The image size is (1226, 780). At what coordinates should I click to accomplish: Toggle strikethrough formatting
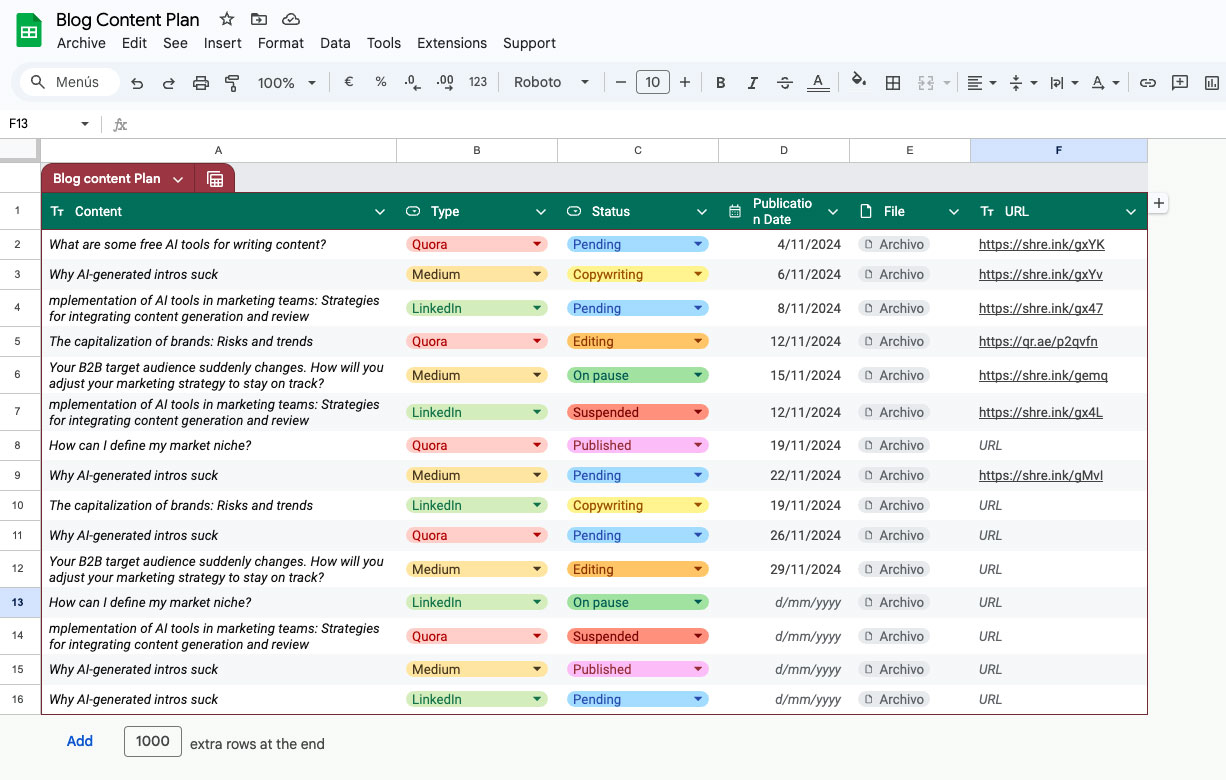tap(785, 83)
